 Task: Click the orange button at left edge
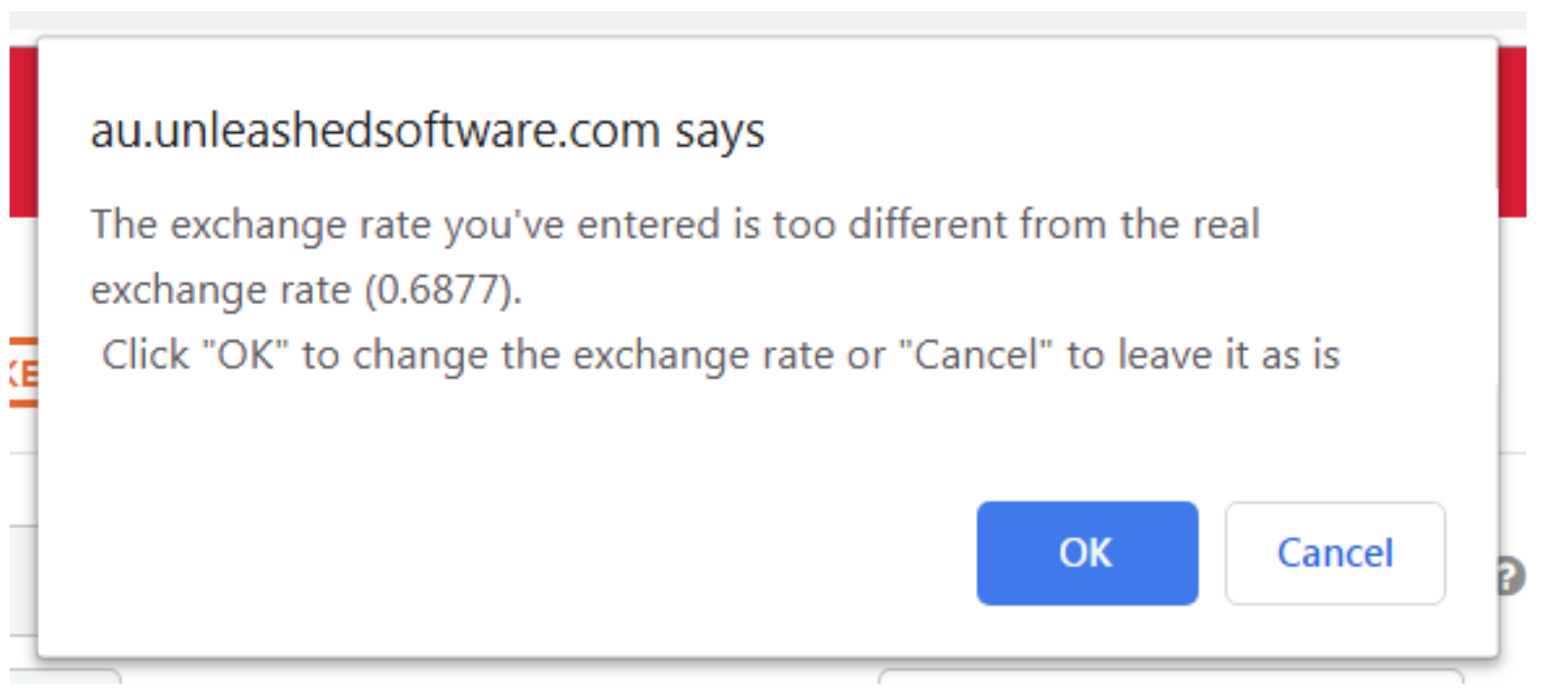[x=23, y=373]
